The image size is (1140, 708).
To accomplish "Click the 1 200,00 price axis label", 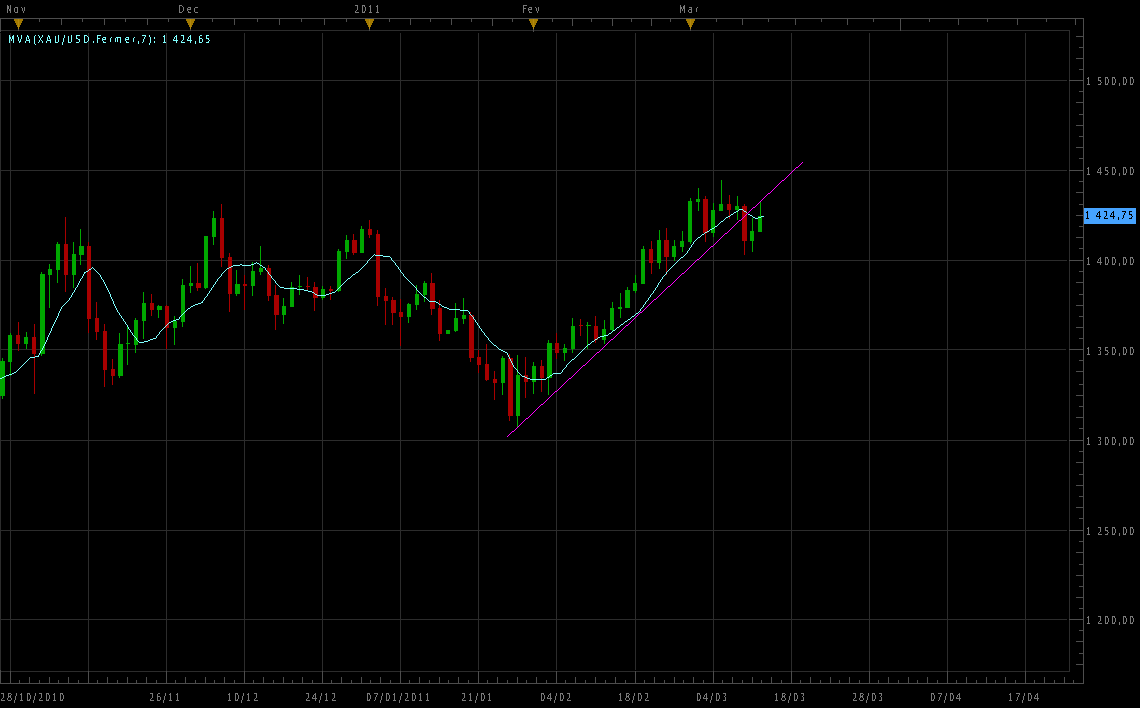I will [1110, 621].
